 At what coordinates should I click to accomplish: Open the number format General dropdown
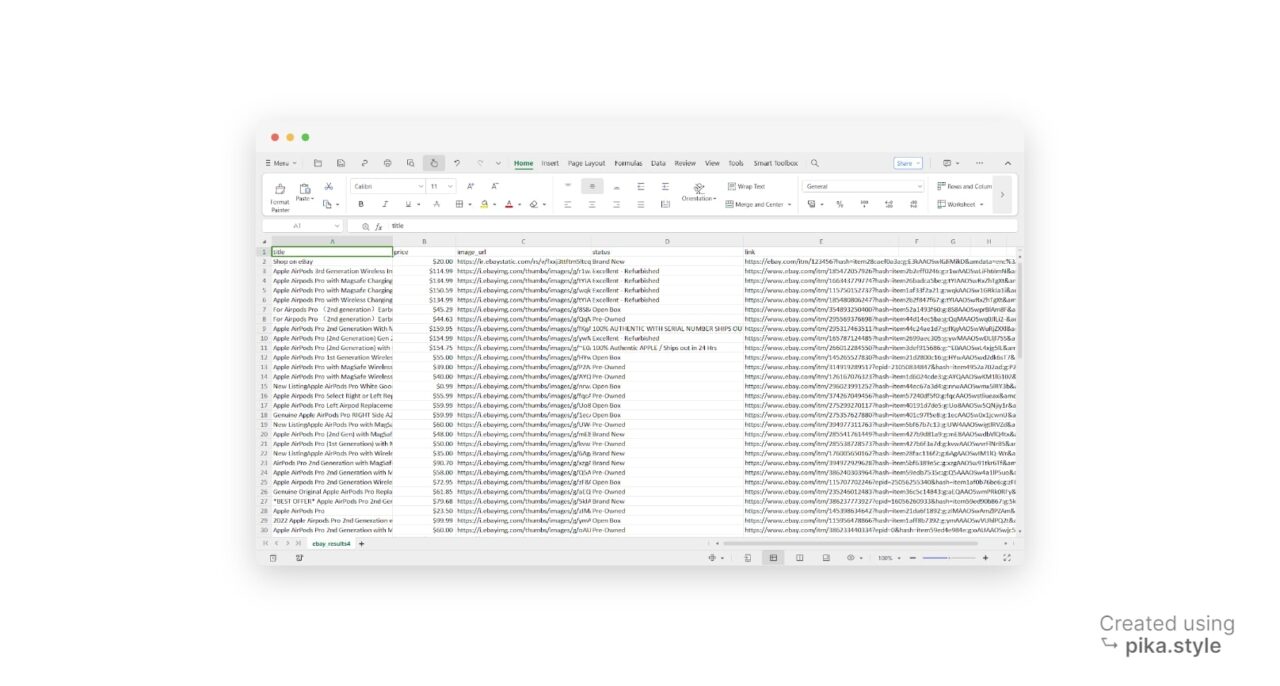(862, 187)
